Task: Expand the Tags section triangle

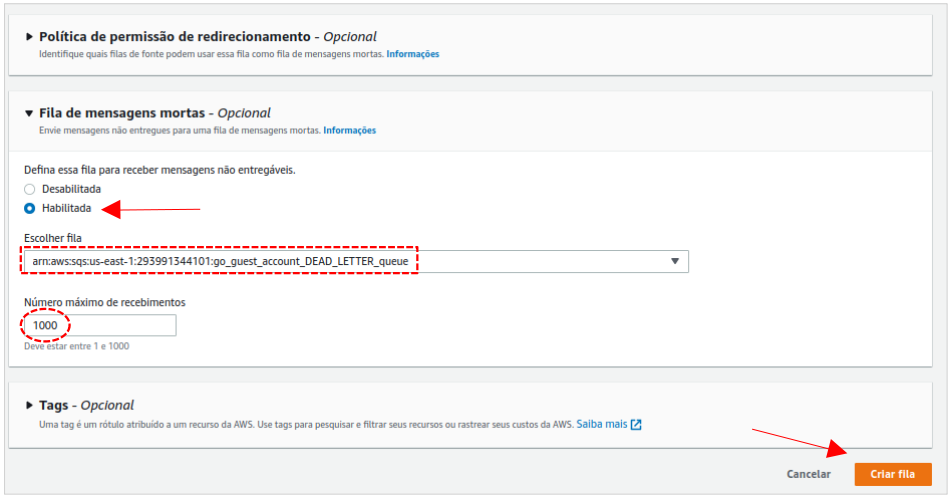Action: tap(29, 406)
